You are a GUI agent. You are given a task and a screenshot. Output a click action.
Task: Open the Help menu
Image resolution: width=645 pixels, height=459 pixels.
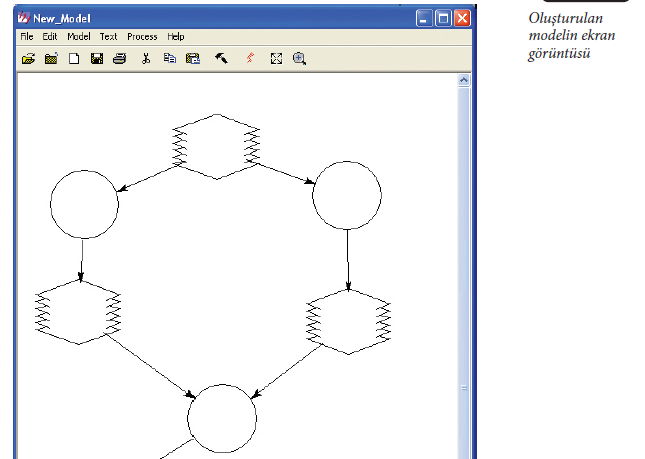click(x=176, y=37)
